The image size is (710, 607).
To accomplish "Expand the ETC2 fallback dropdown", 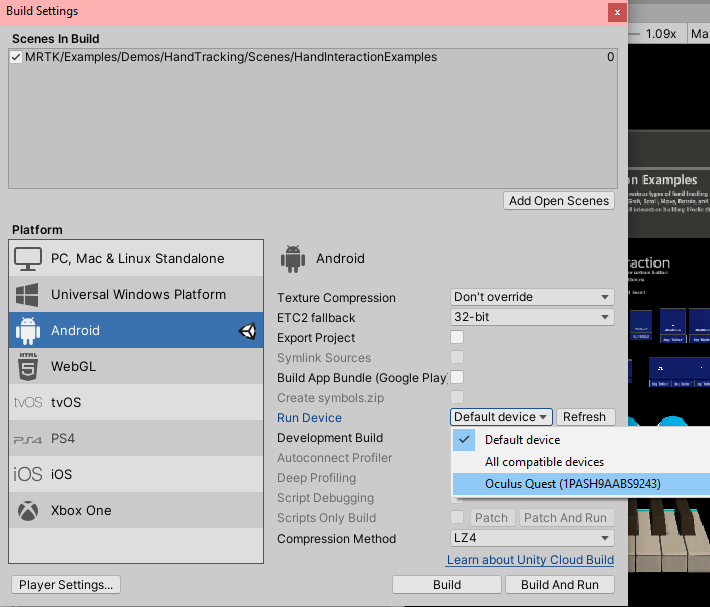I will [x=532, y=317].
